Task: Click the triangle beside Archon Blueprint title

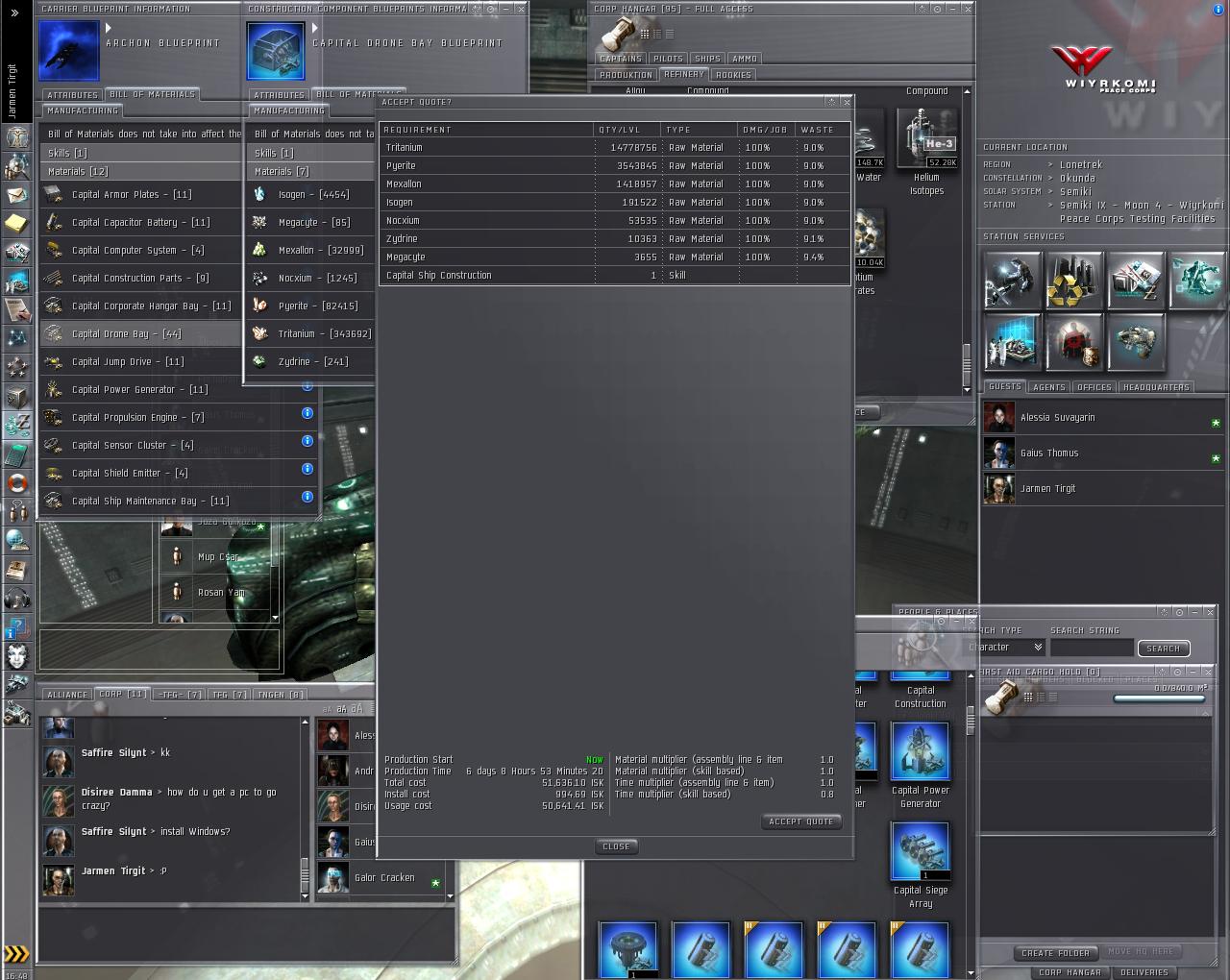Action: (x=109, y=28)
